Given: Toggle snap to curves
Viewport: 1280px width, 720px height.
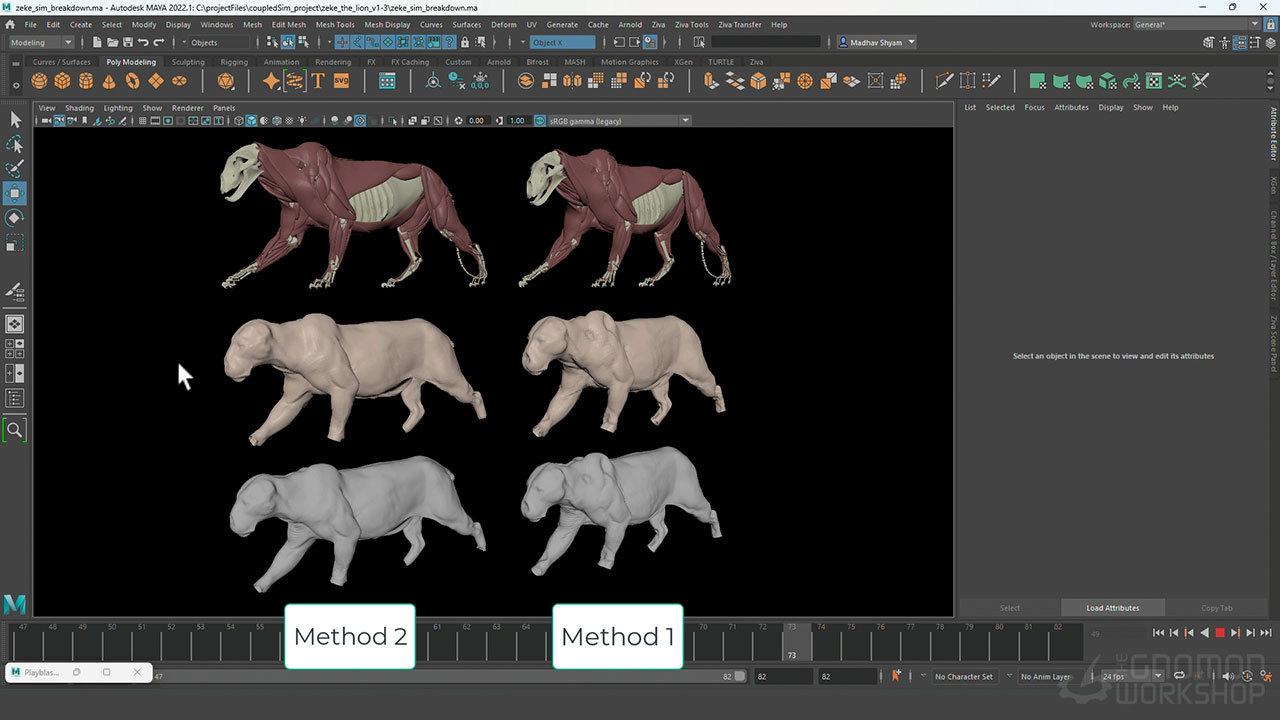Looking at the screenshot, I should (x=358, y=42).
